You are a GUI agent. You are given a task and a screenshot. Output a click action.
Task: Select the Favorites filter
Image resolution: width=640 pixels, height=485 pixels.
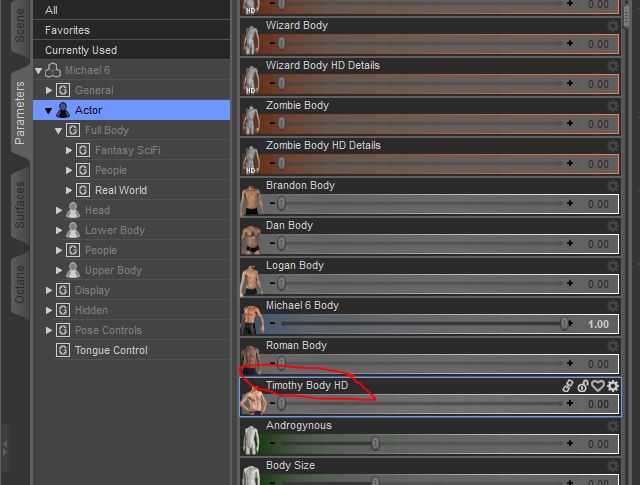(131, 30)
